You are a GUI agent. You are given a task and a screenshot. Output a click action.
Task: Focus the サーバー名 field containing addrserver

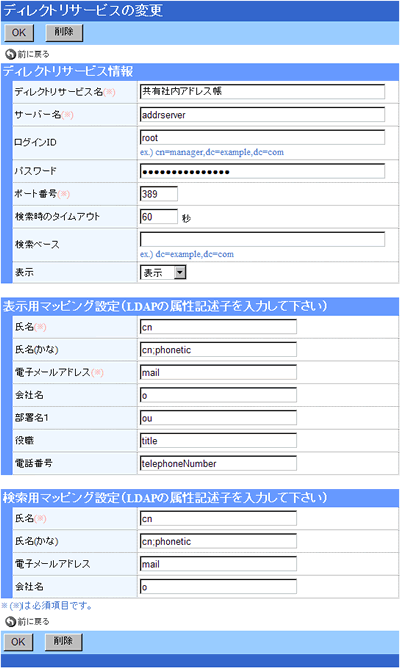click(x=262, y=114)
